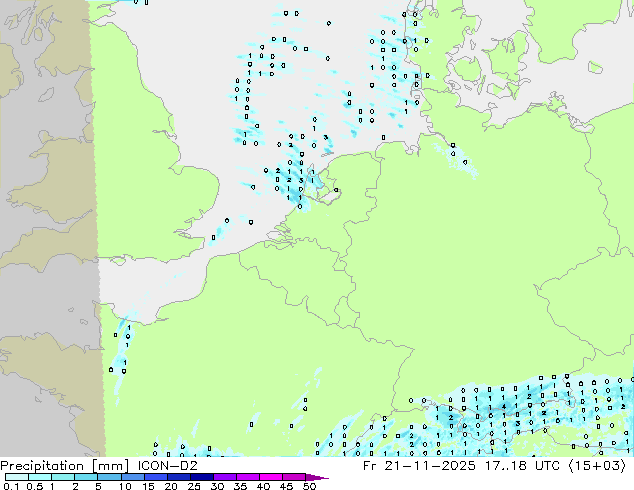Select legend swatch between 45 and 50
Image resolution: width=634 pixels, height=490 pixels.
[x=294, y=477]
